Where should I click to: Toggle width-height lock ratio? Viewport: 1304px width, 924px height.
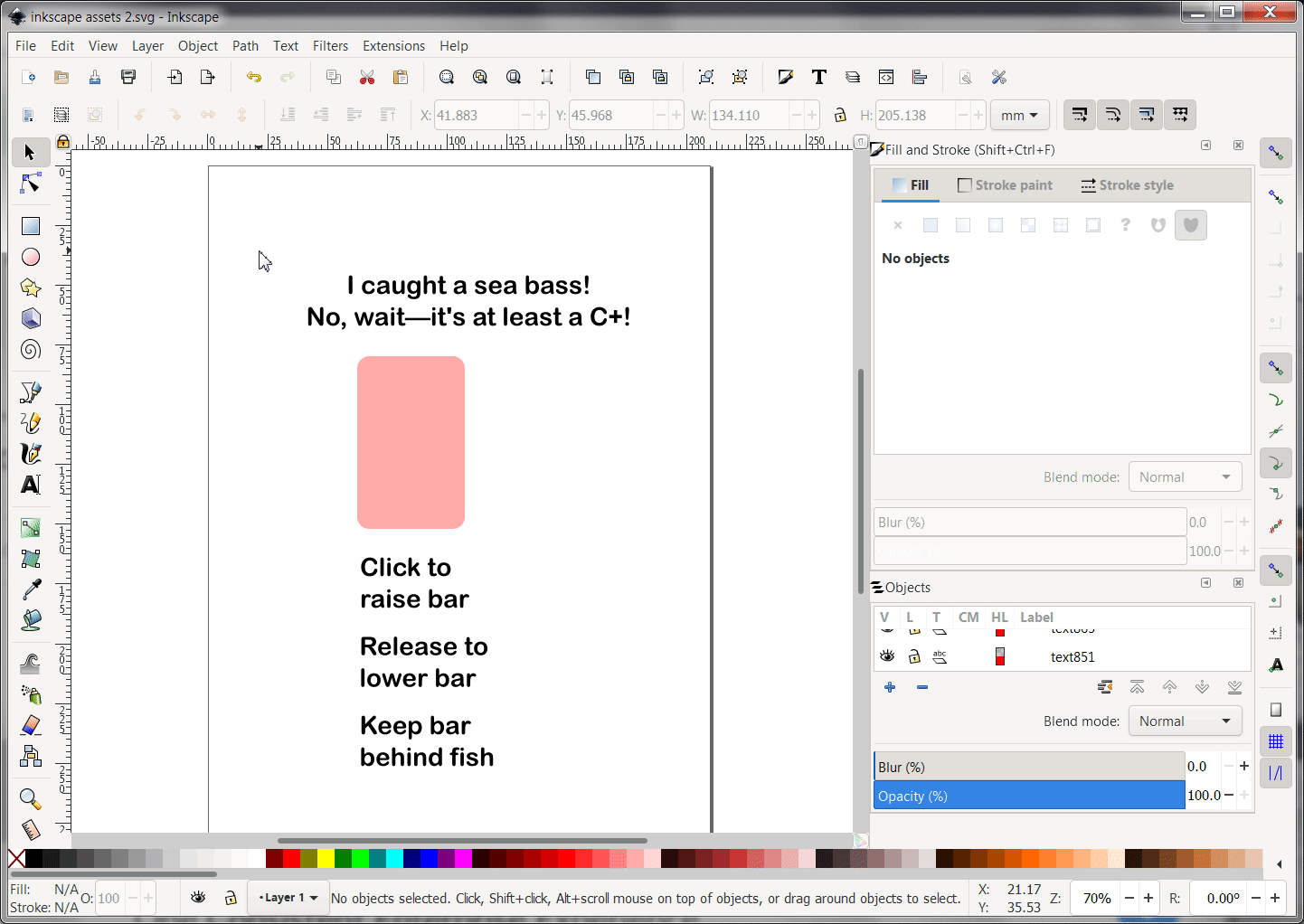[838, 114]
